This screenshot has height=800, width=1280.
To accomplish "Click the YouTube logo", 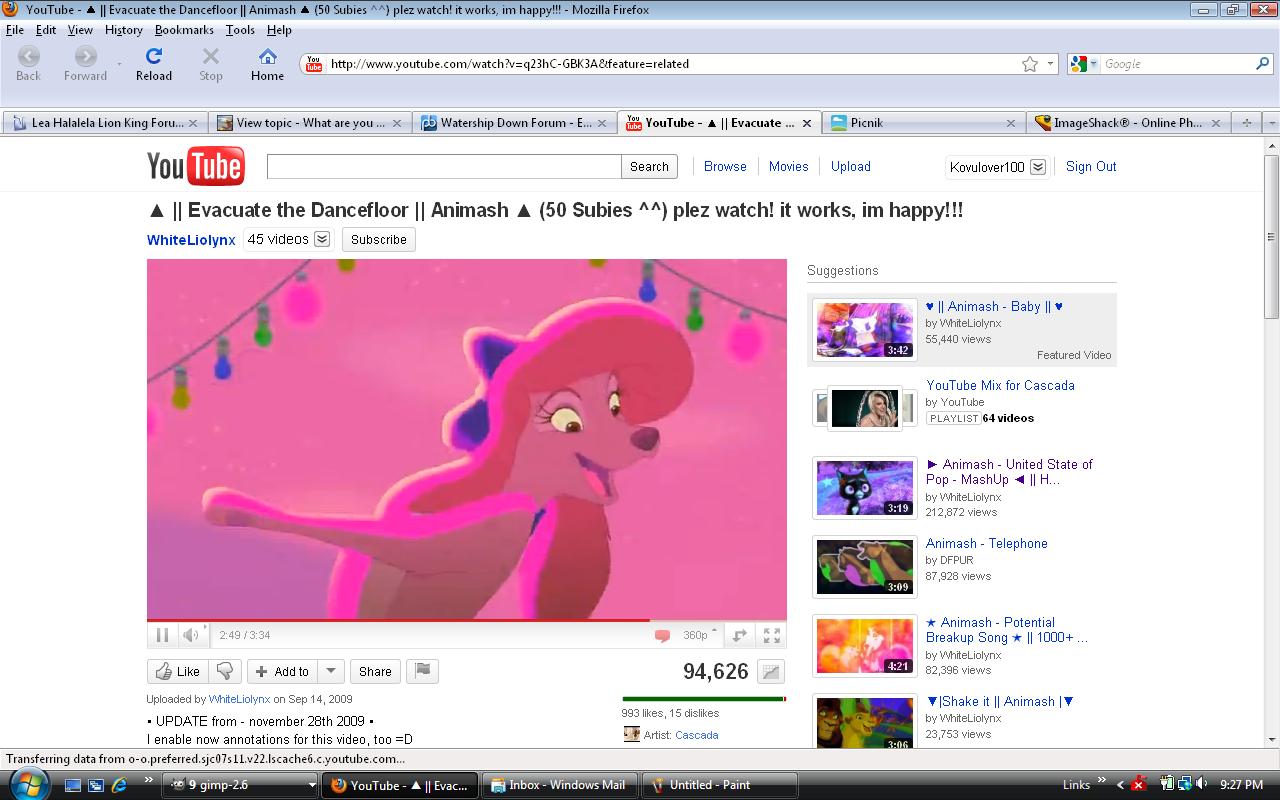I will tap(195, 166).
